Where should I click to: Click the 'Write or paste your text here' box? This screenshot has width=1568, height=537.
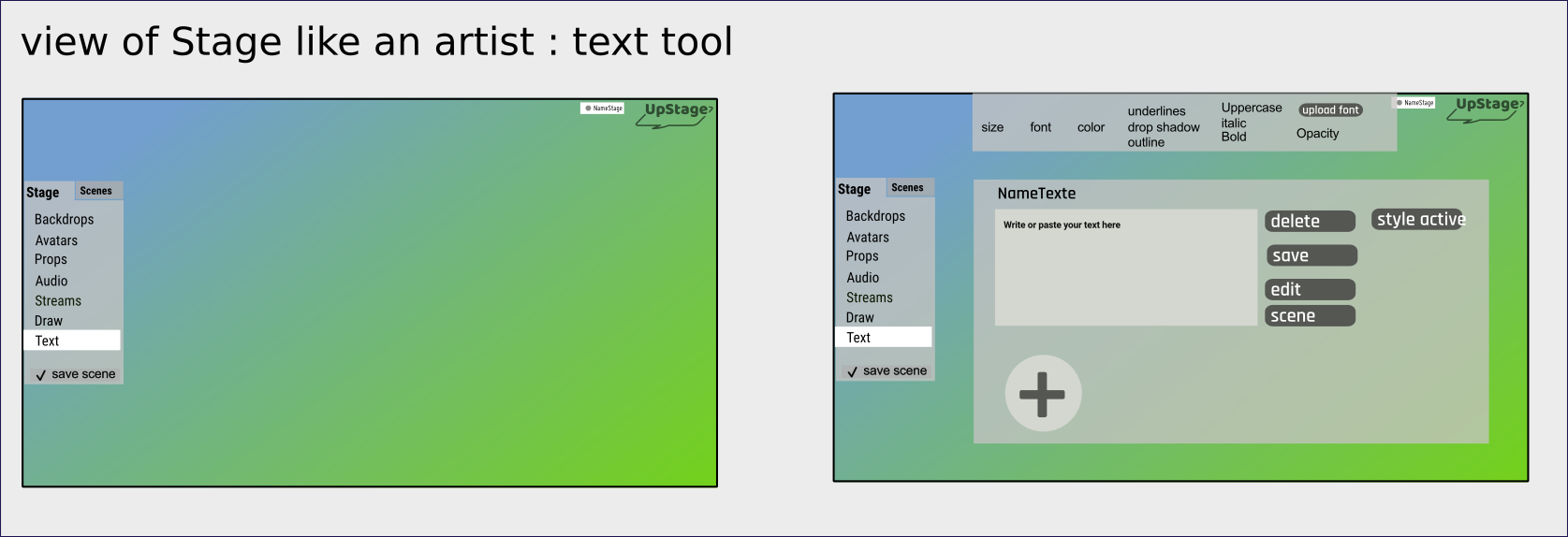click(1125, 268)
